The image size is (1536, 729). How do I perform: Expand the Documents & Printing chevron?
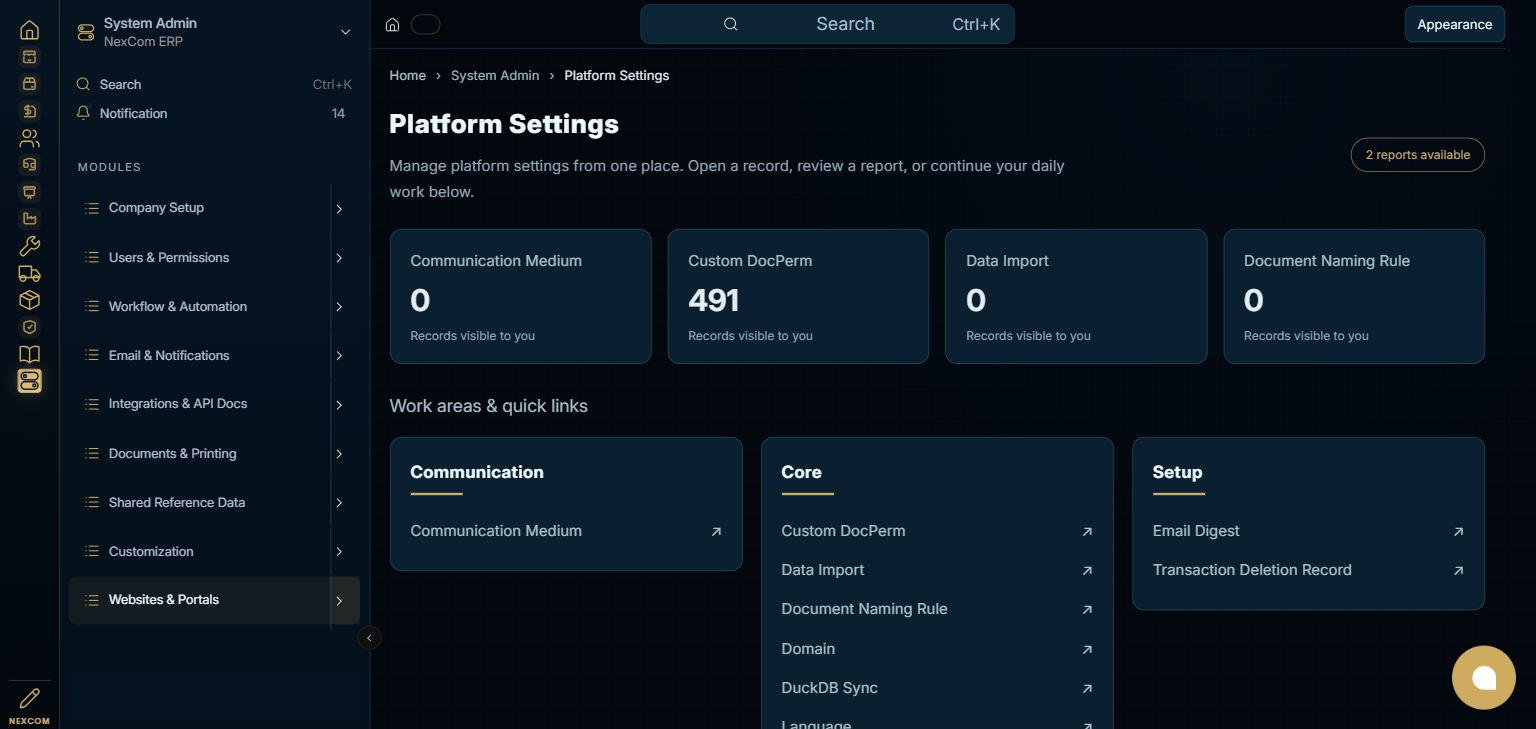[339, 454]
